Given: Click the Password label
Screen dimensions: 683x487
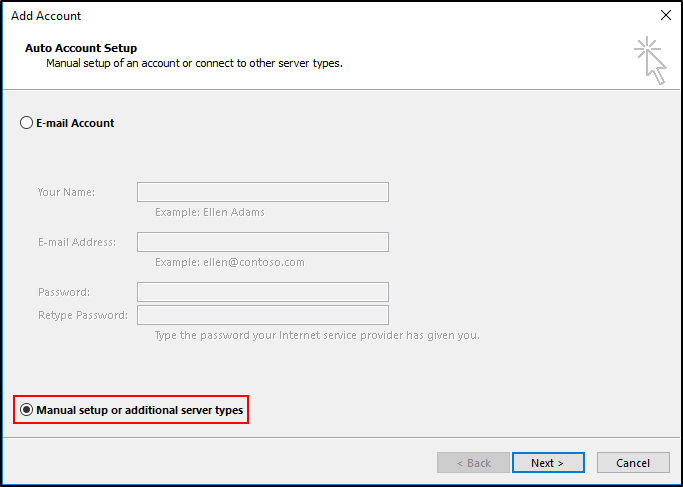Looking at the screenshot, I should point(64,292).
